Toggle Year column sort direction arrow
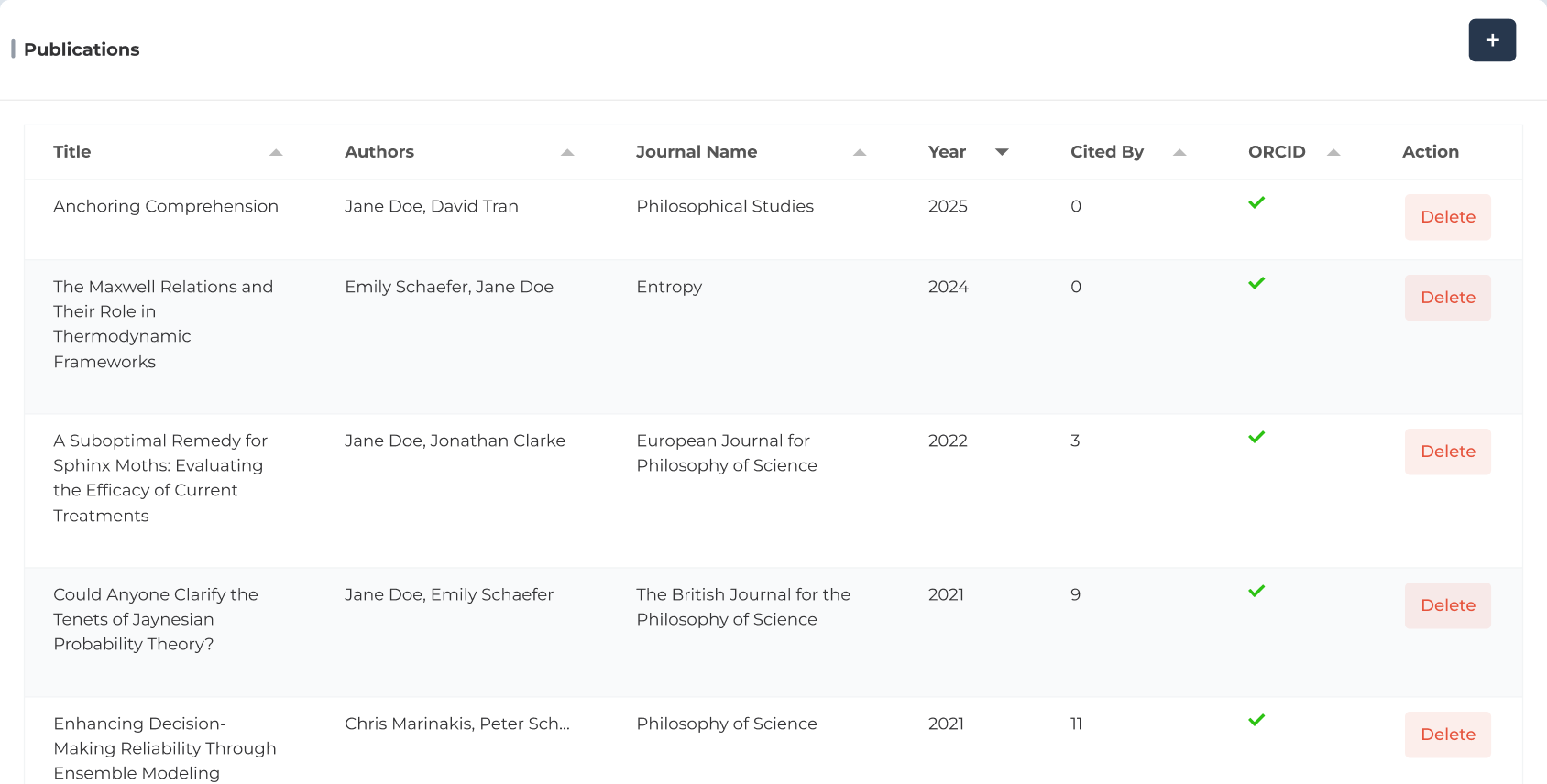1547x784 pixels. click(x=1002, y=152)
